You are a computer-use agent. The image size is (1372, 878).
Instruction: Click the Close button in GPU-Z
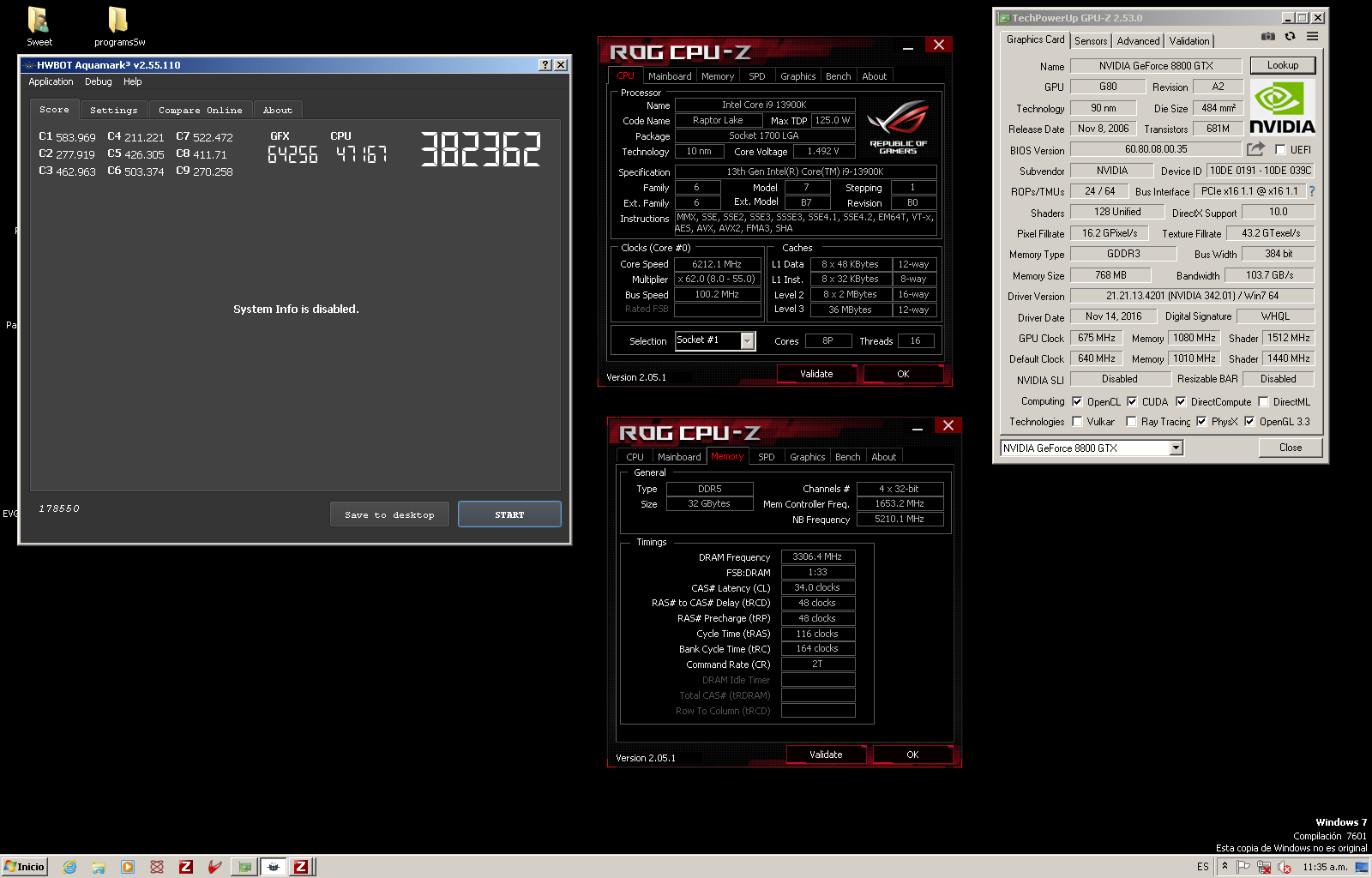(x=1290, y=448)
